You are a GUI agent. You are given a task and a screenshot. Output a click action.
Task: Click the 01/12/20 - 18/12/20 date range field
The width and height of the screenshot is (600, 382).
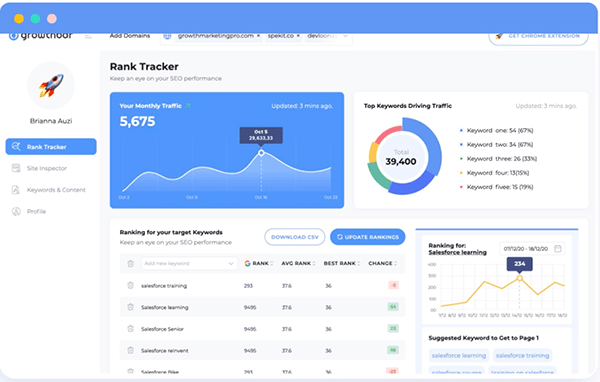point(532,249)
